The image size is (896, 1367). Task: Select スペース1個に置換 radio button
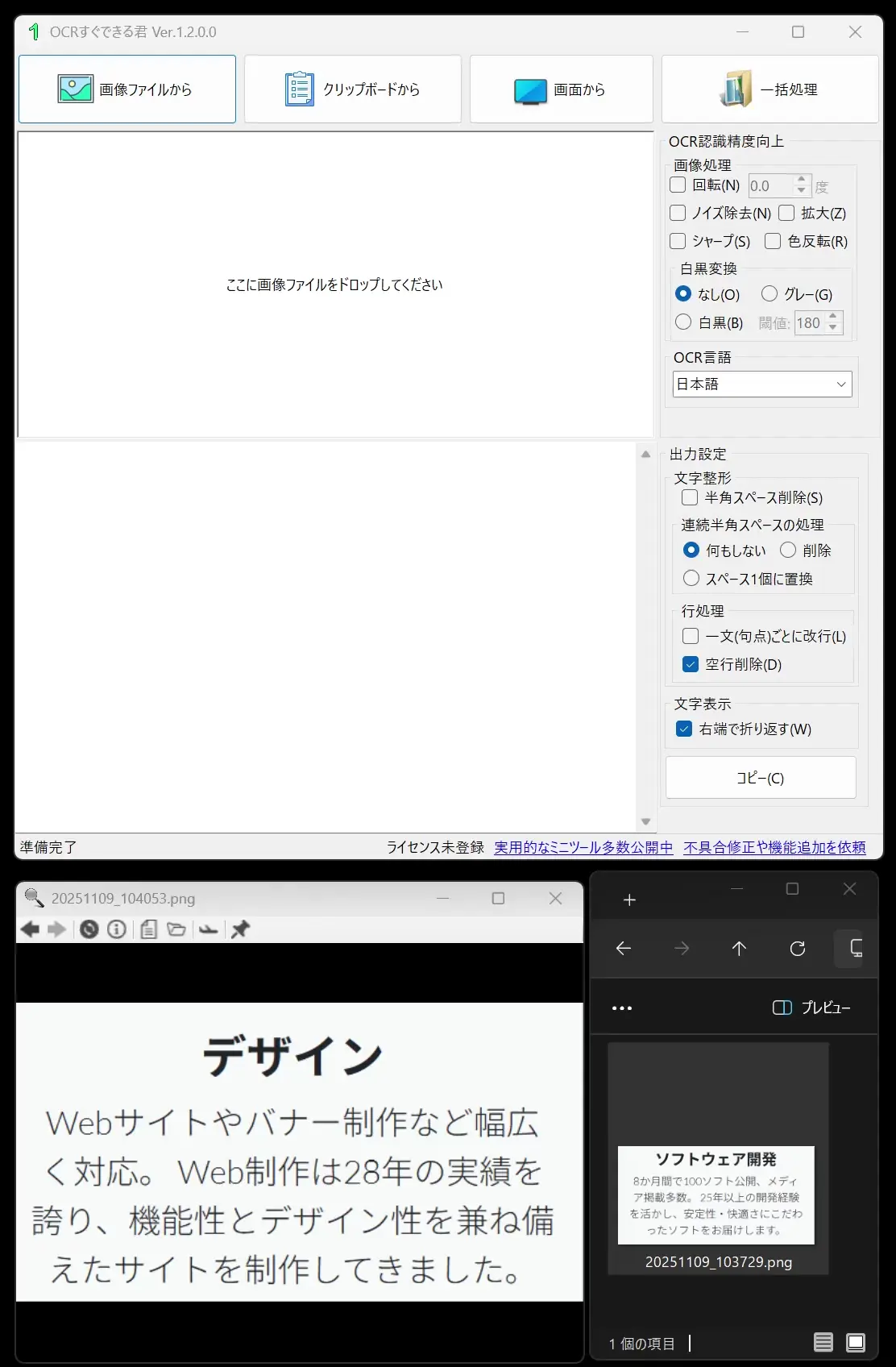coord(691,578)
